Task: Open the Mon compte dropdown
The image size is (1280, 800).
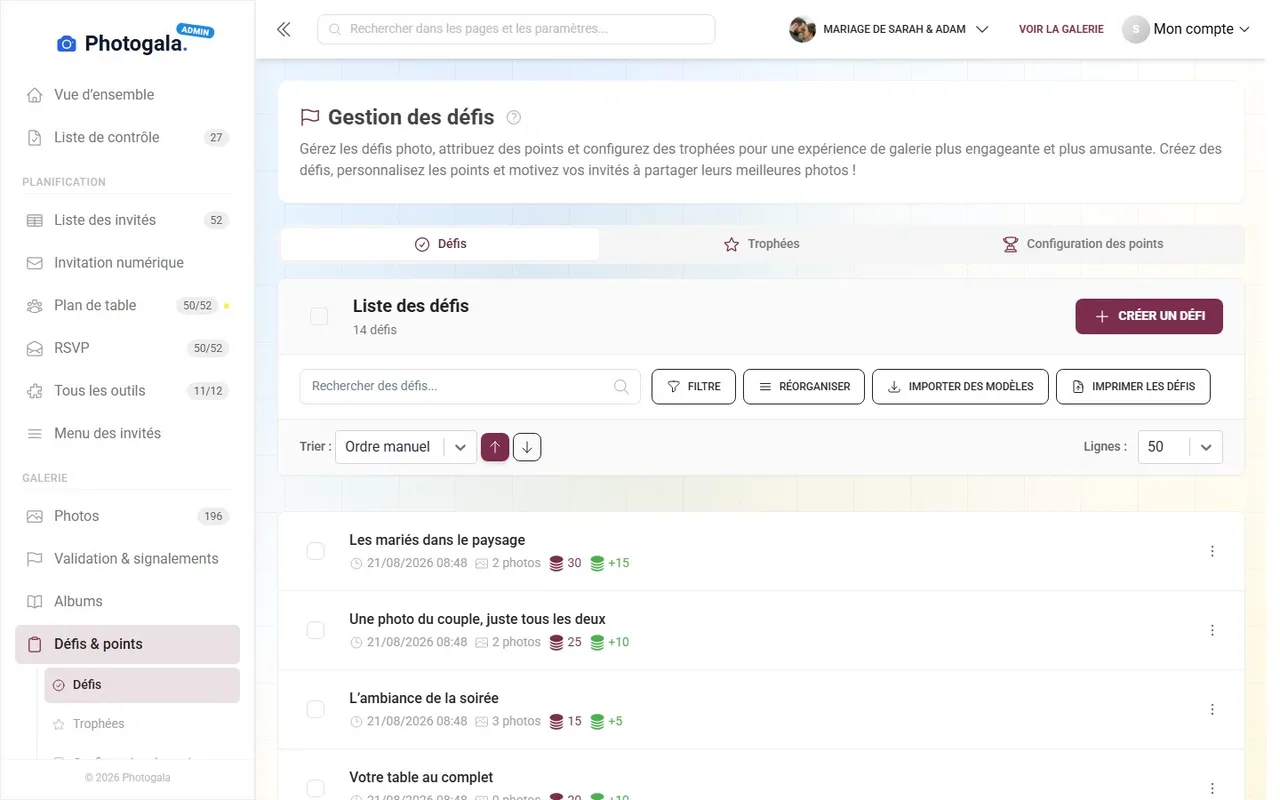Action: click(1186, 29)
